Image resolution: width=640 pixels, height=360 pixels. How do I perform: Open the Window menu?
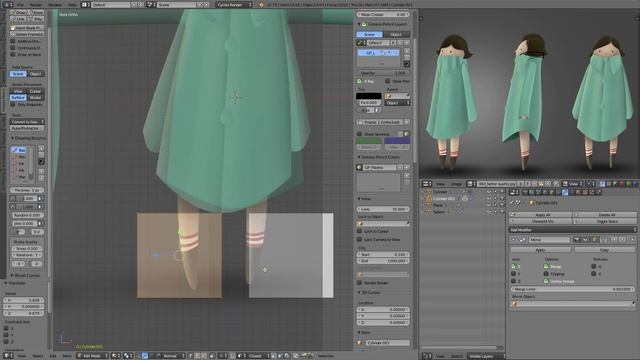[x=55, y=4]
